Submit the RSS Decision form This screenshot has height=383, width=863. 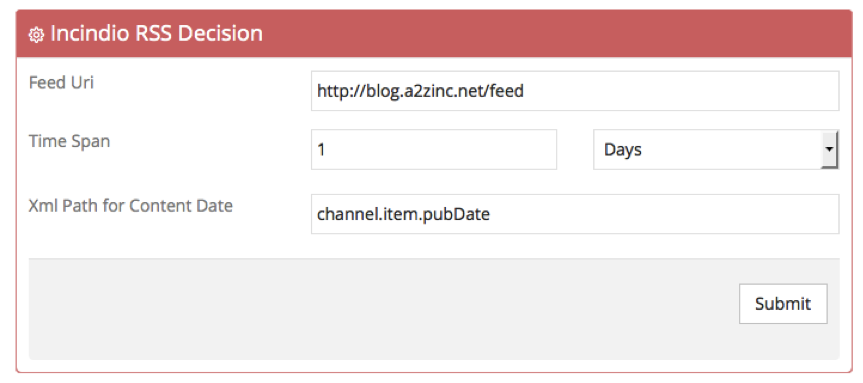pos(783,304)
